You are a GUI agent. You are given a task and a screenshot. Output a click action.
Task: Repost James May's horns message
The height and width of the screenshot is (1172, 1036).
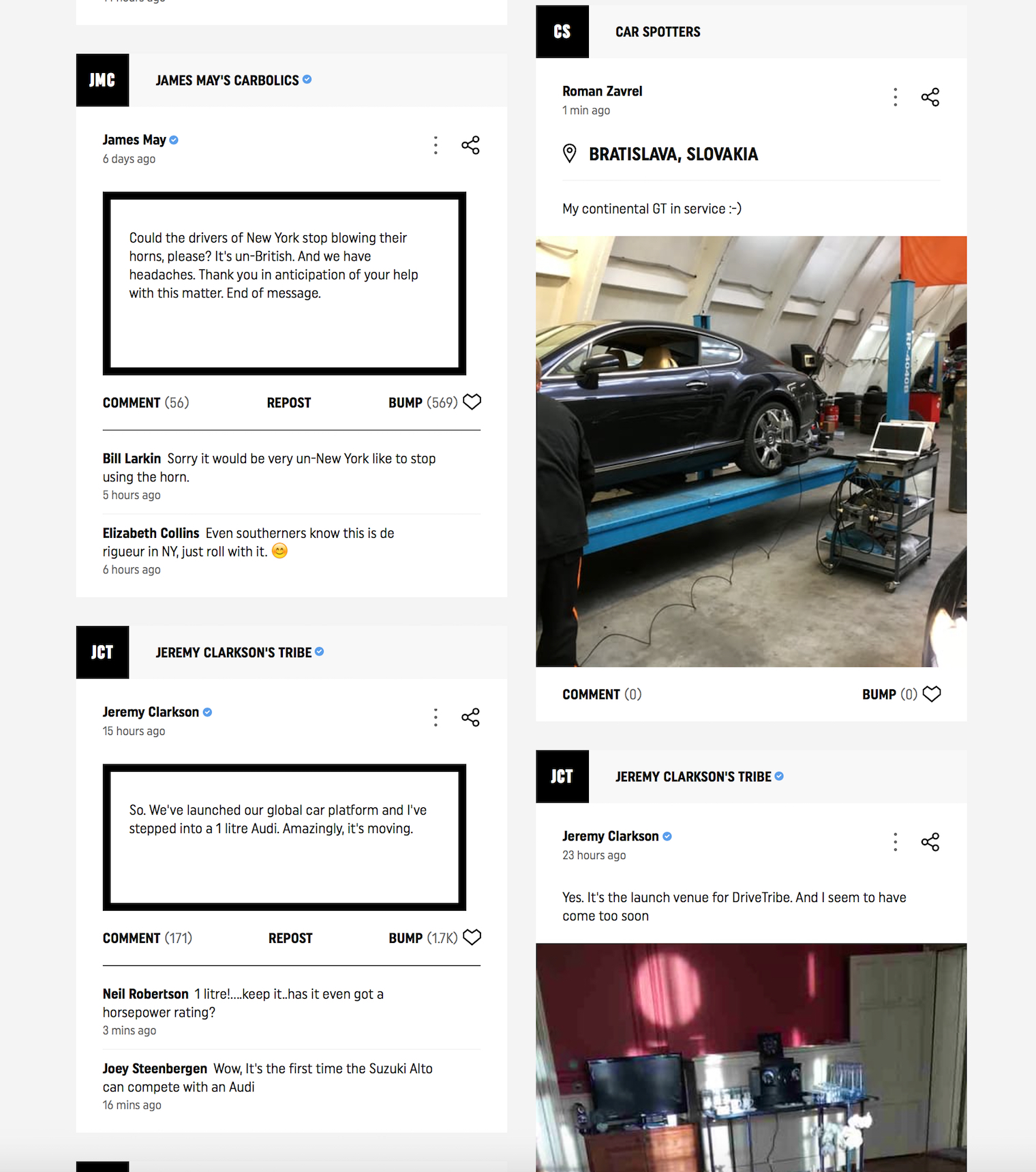[289, 403]
